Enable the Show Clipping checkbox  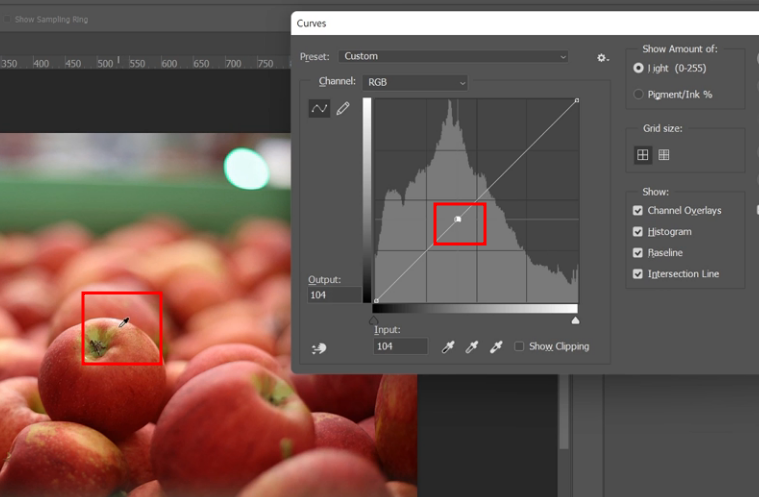tap(519, 346)
